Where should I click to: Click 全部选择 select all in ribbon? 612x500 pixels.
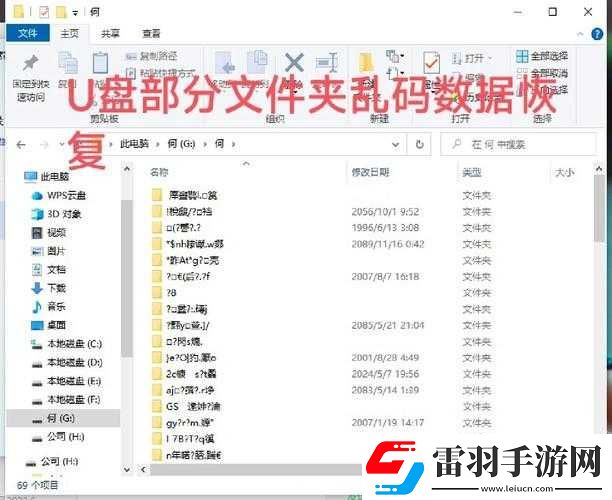tap(548, 56)
